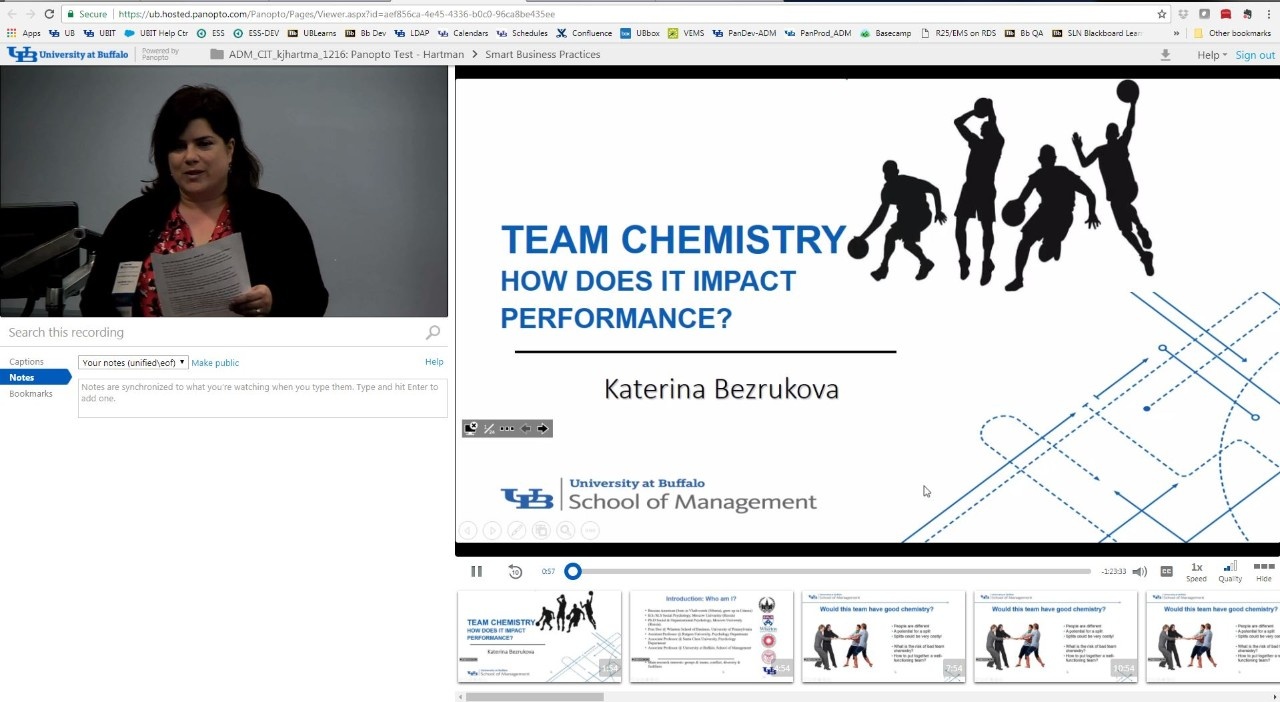The image size is (1280, 702).
Task: Pause the video playback
Action: coord(476,571)
